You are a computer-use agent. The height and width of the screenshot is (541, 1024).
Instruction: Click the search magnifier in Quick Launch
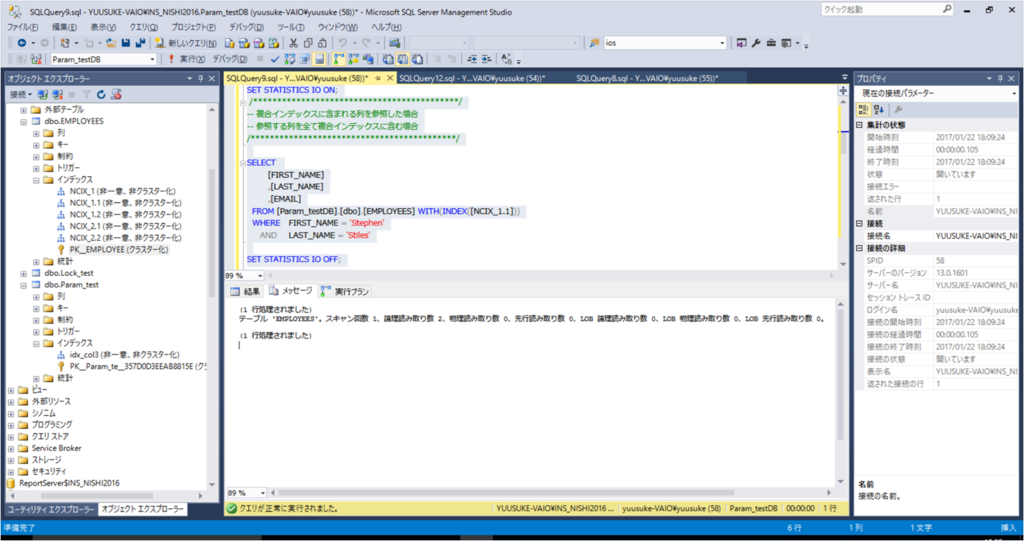pos(947,9)
